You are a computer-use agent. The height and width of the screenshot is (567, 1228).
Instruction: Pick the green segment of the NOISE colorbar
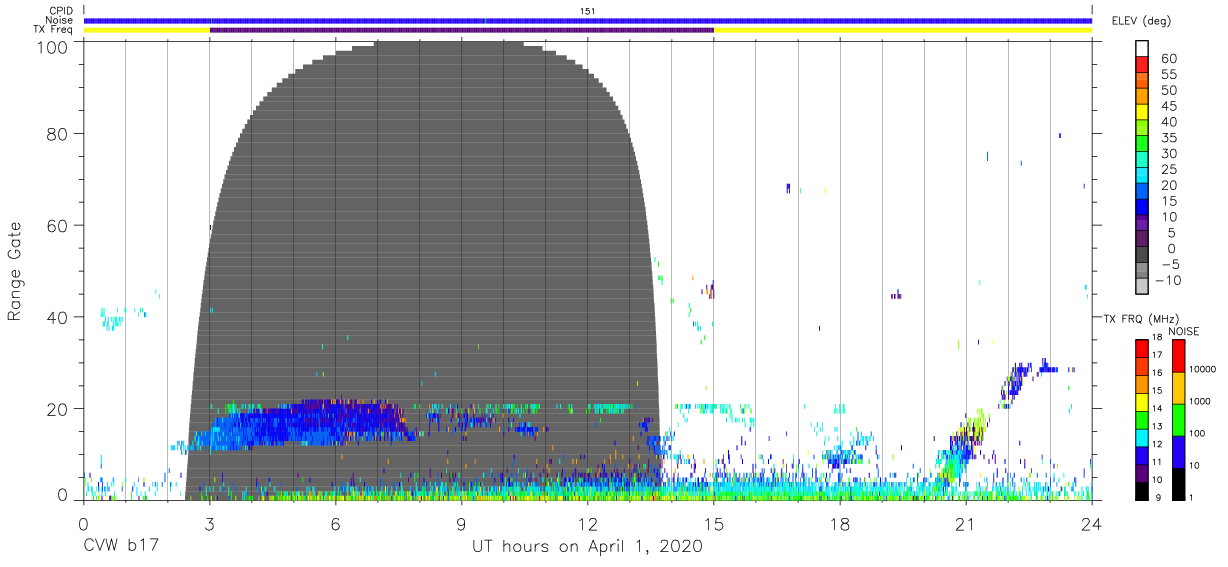tap(1178, 419)
